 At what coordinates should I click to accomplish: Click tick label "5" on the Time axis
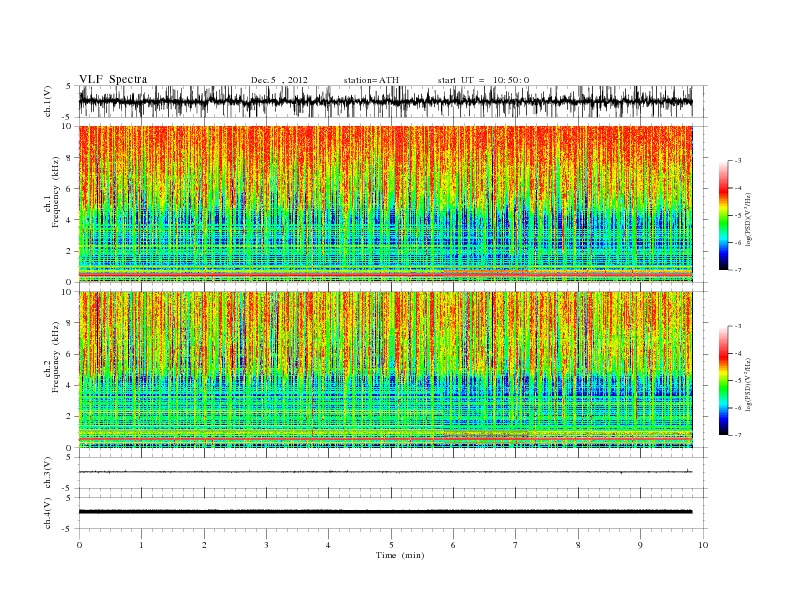click(391, 545)
